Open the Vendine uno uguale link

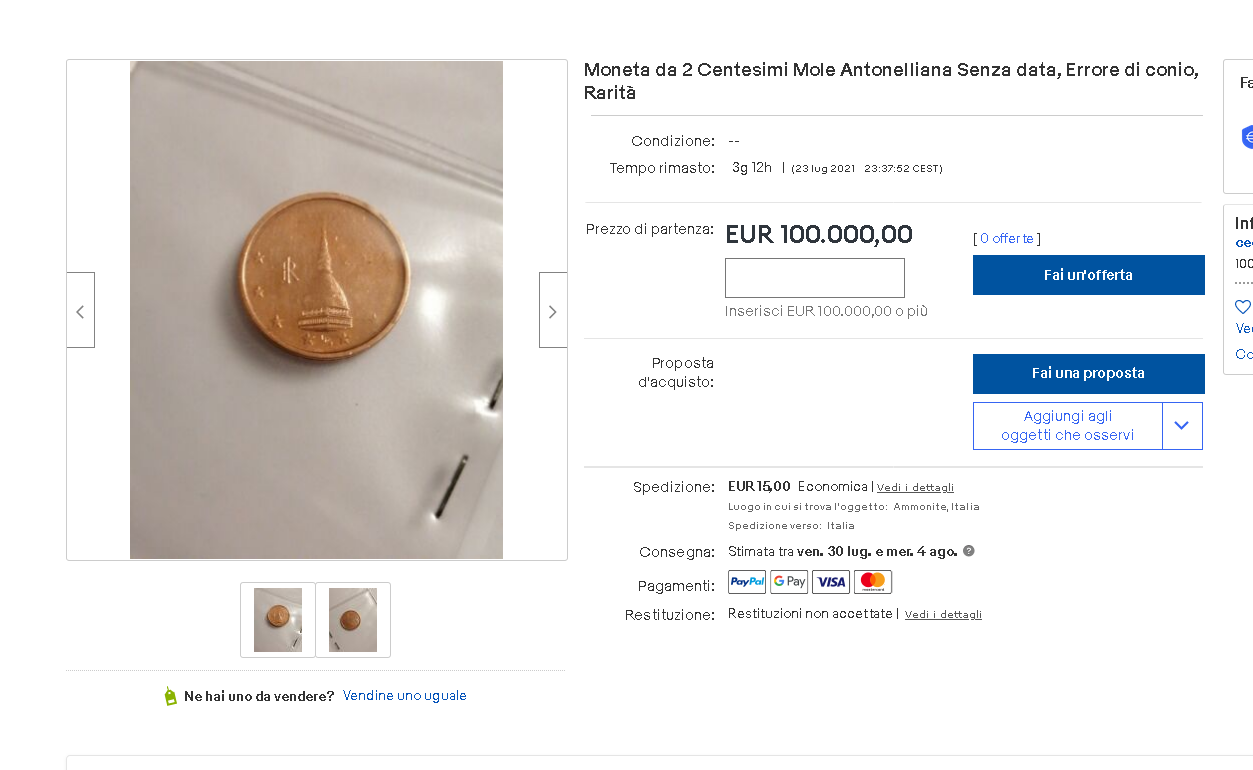click(405, 695)
